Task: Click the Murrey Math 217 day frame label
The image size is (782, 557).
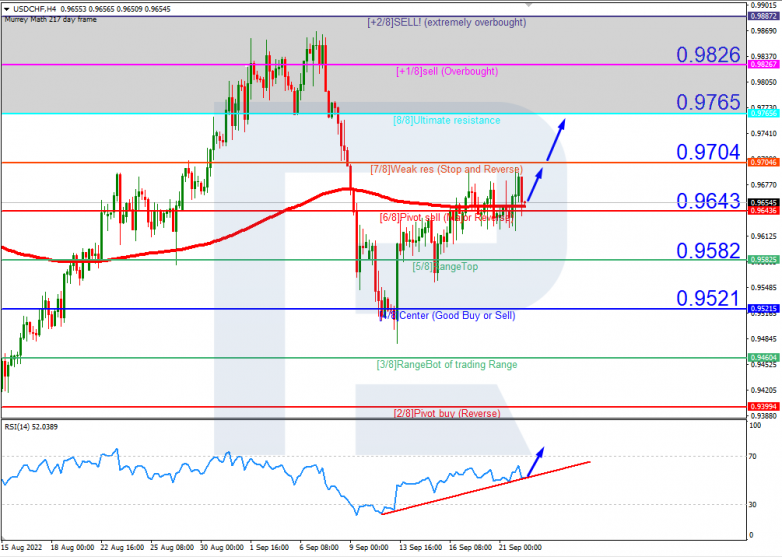Action: pyautogui.click(x=49, y=18)
